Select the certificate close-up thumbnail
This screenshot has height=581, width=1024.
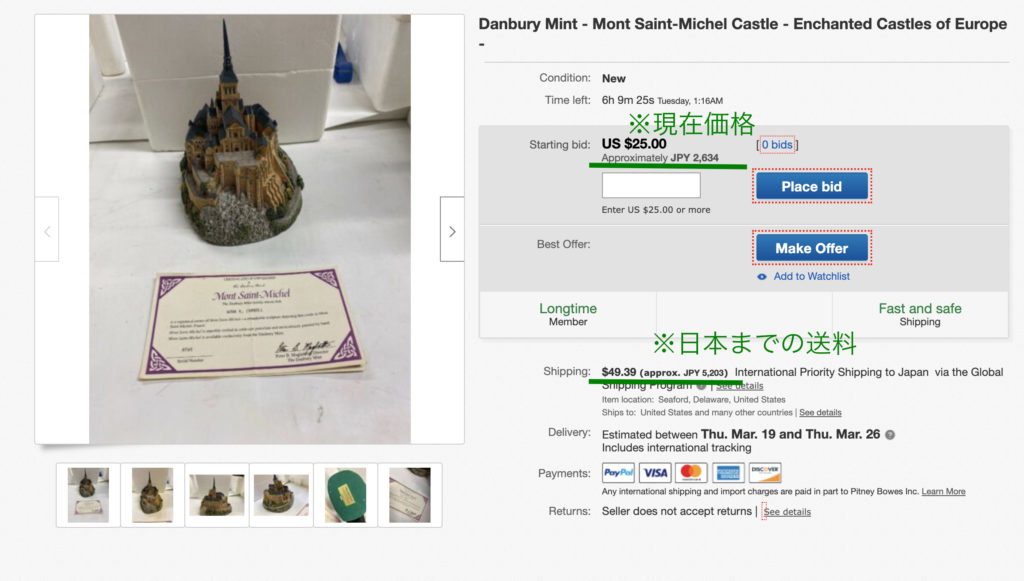coord(409,495)
